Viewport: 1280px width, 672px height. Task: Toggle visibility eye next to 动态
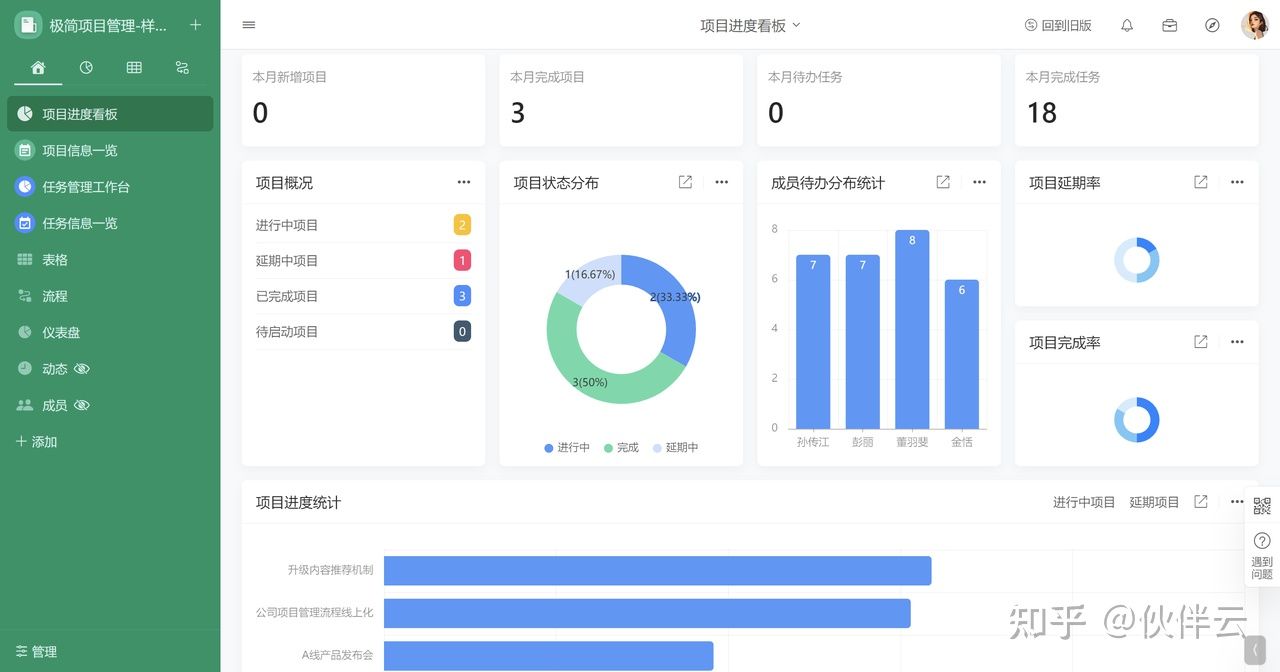coord(82,369)
